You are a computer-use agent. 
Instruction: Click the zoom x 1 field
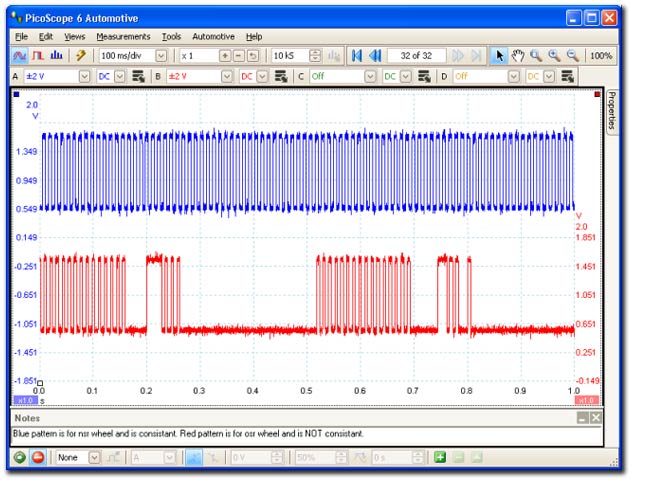point(198,56)
